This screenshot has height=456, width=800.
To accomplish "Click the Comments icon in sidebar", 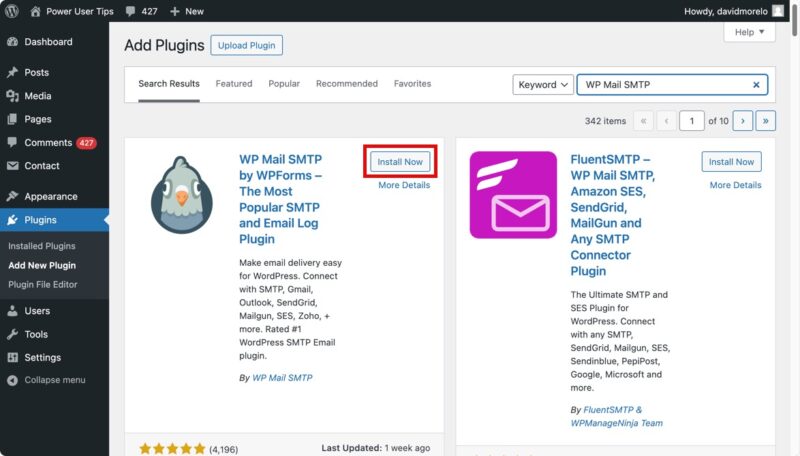I will pos(13,142).
